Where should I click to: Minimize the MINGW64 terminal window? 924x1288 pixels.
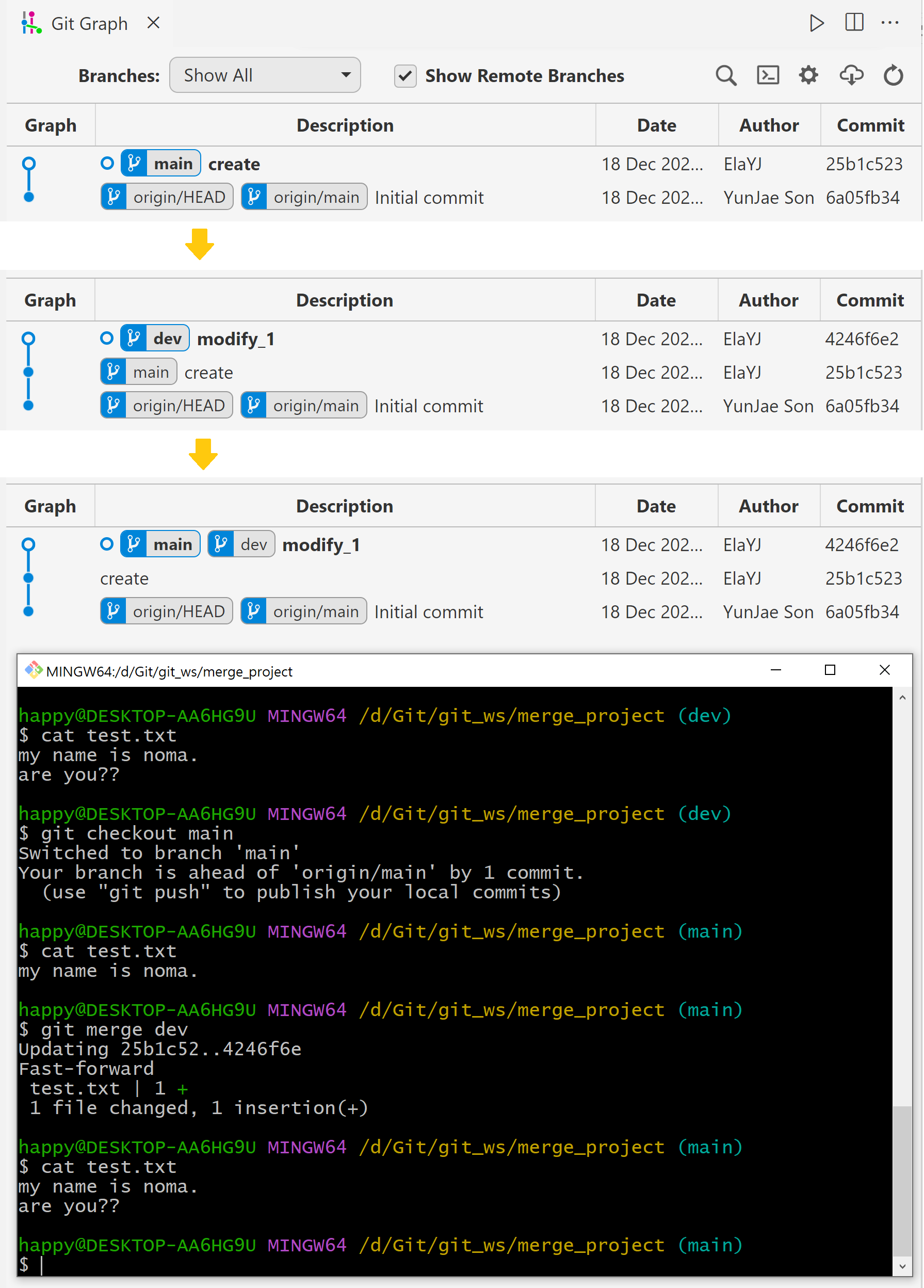point(776,670)
